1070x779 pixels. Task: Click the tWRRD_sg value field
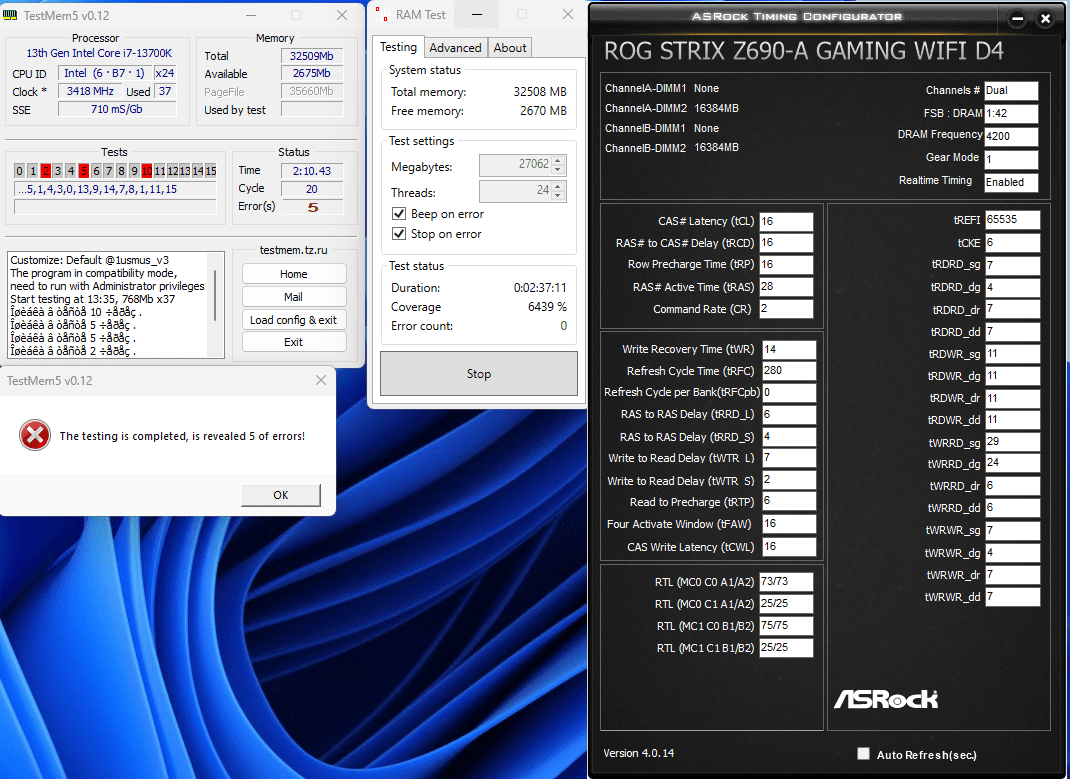1012,441
